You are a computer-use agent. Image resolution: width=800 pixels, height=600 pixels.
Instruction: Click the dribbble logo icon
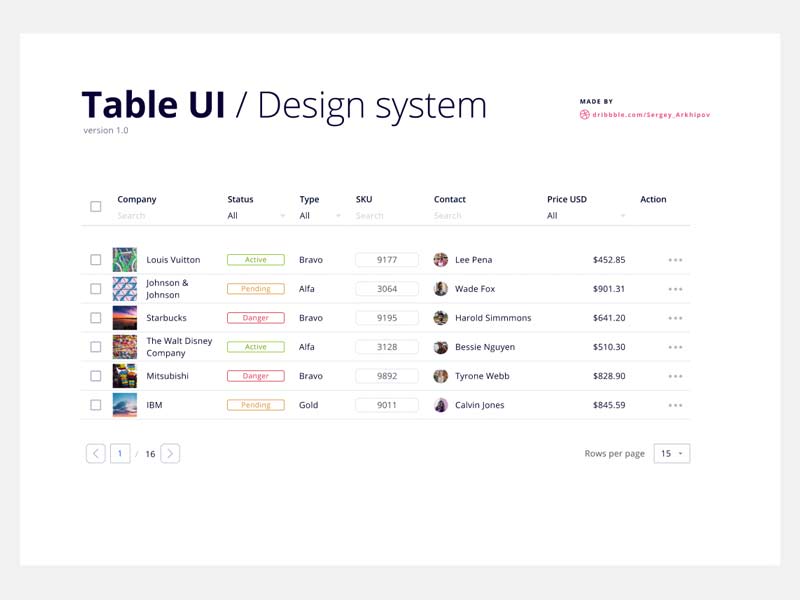click(x=585, y=115)
